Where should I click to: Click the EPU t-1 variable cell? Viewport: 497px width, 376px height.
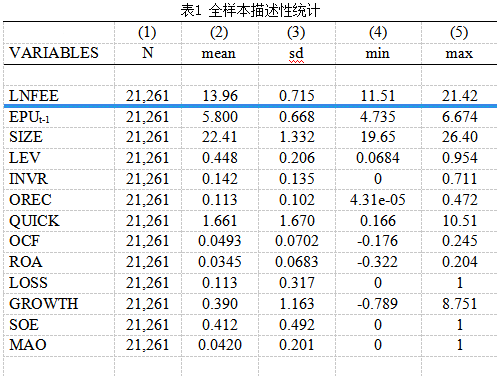tap(29, 117)
